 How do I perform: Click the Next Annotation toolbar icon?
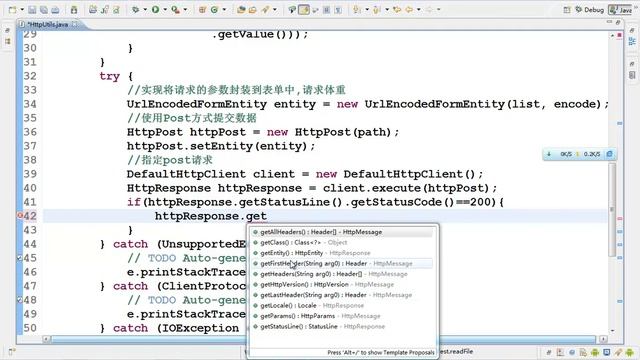tap(358, 9)
